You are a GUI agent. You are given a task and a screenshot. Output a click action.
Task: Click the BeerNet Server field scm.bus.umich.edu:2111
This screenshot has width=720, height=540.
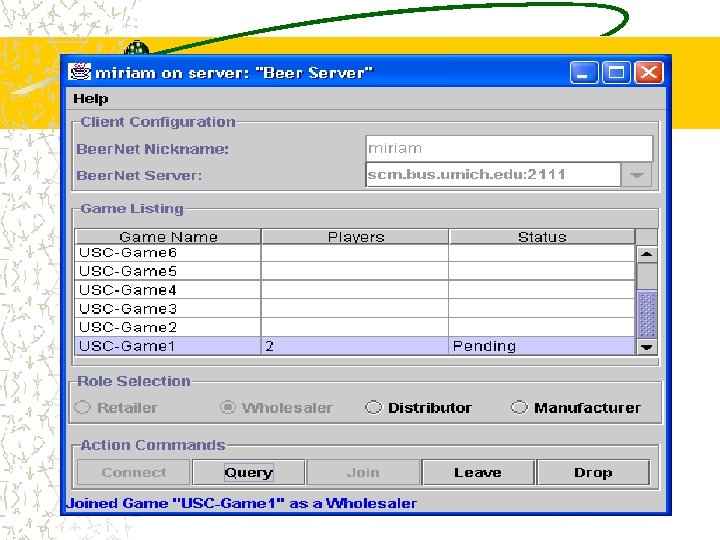493,174
